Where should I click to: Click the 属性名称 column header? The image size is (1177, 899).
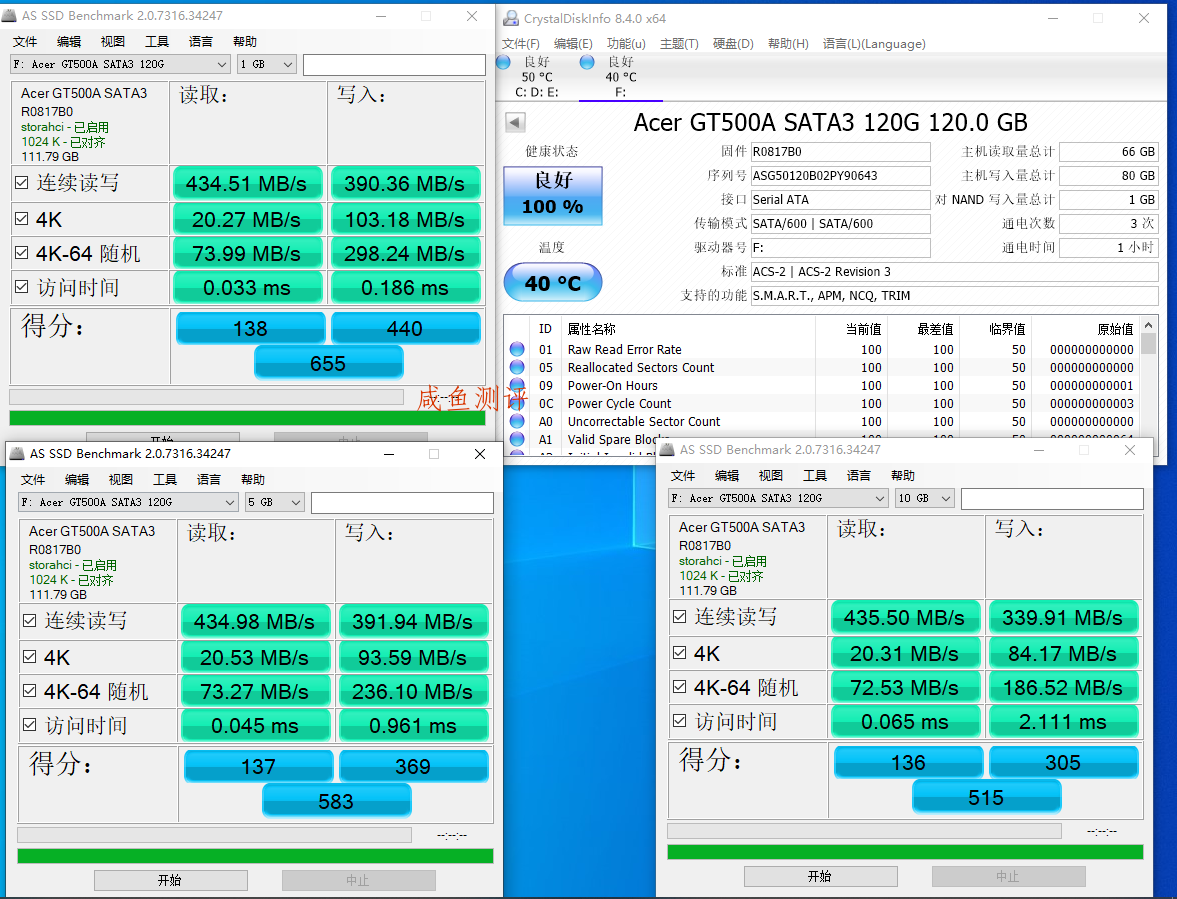592,329
